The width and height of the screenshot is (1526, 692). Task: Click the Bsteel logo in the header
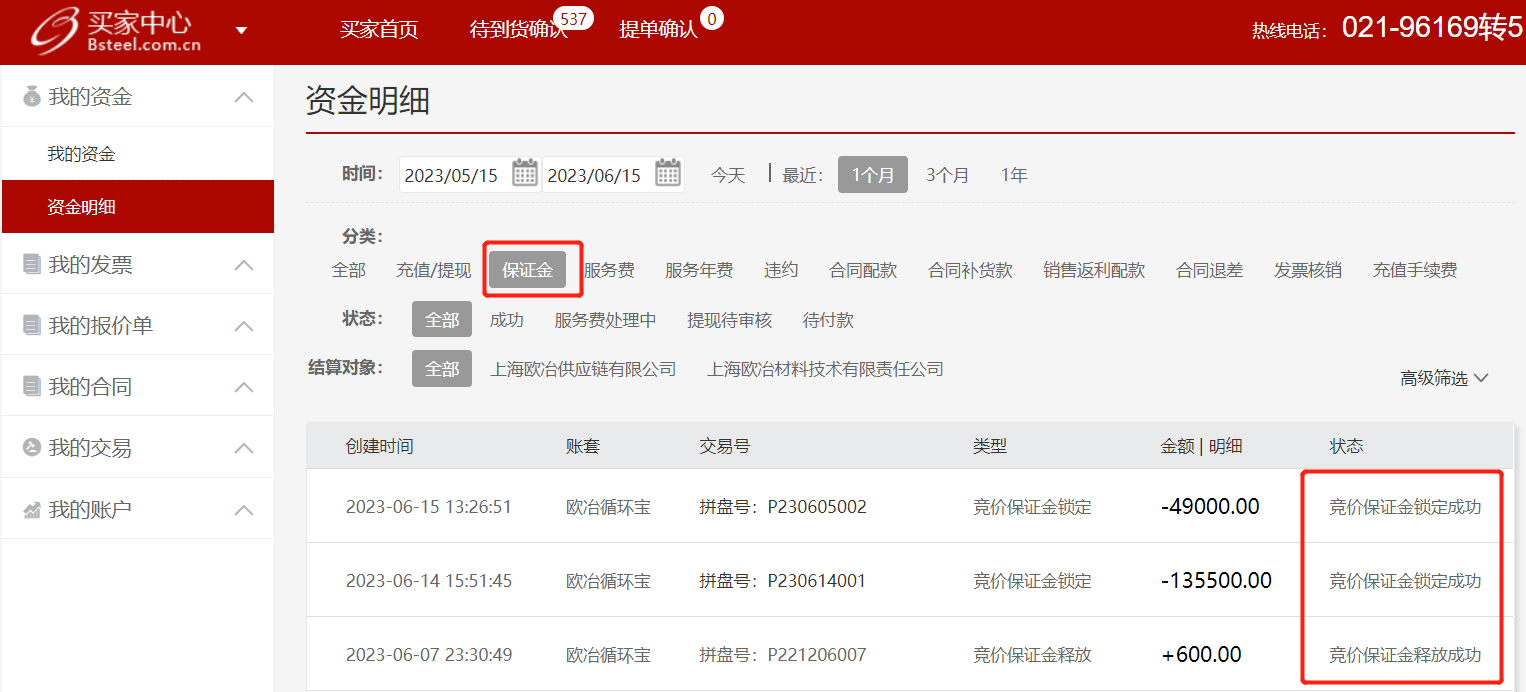pos(115,32)
